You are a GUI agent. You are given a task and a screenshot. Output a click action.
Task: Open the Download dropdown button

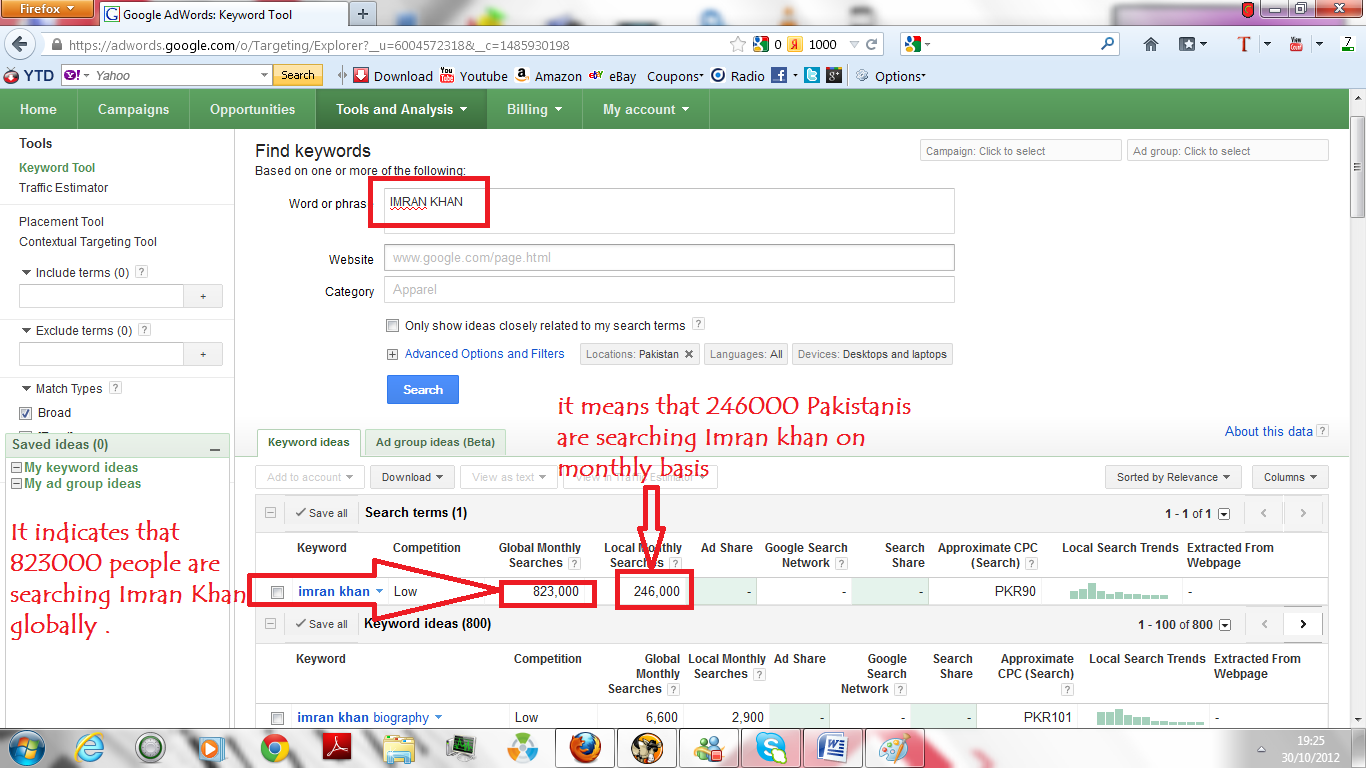(412, 477)
